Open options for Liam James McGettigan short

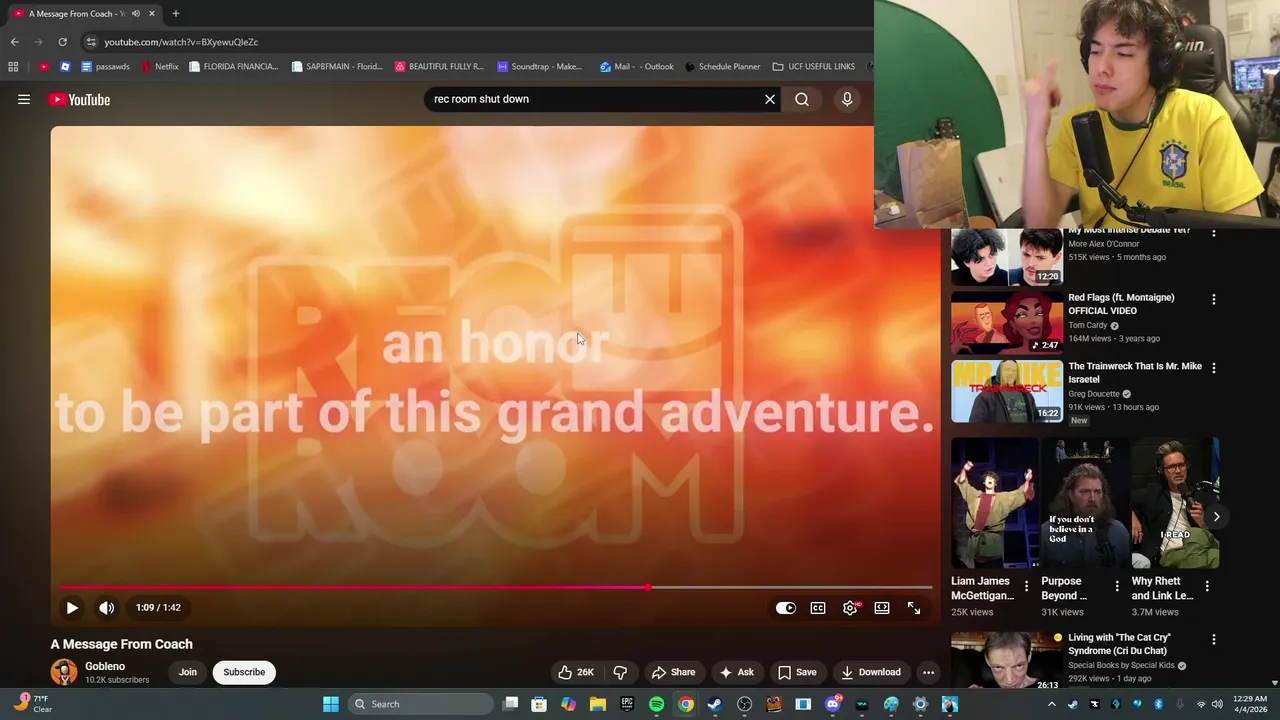pyautogui.click(x=1026, y=586)
